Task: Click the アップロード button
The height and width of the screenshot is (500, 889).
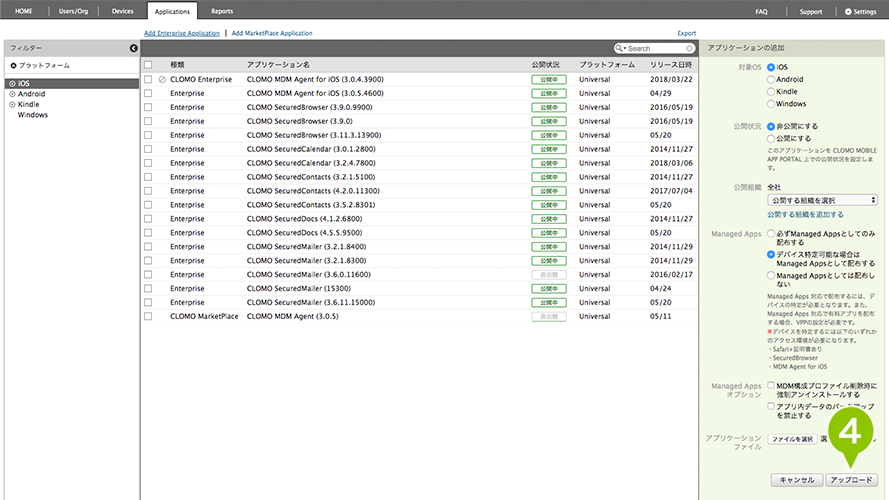Action: (x=852, y=480)
